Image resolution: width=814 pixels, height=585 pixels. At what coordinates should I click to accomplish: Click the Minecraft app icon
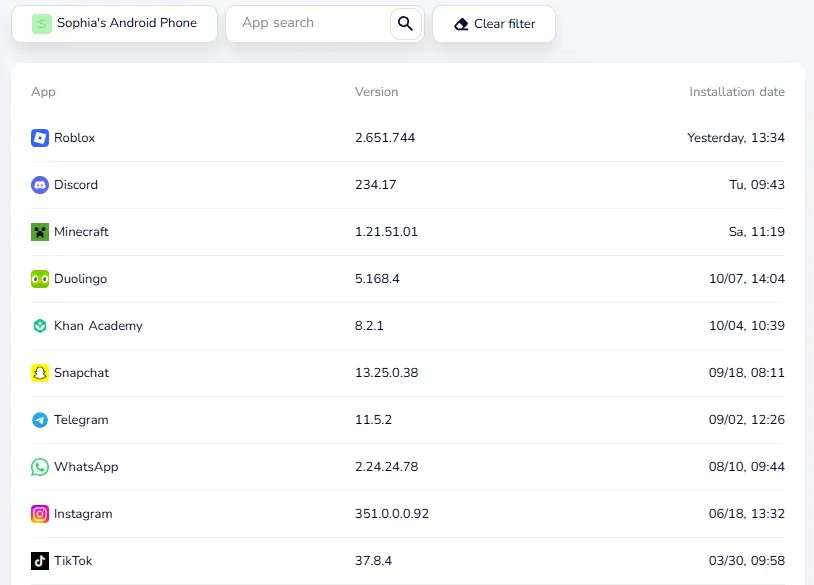coord(40,232)
